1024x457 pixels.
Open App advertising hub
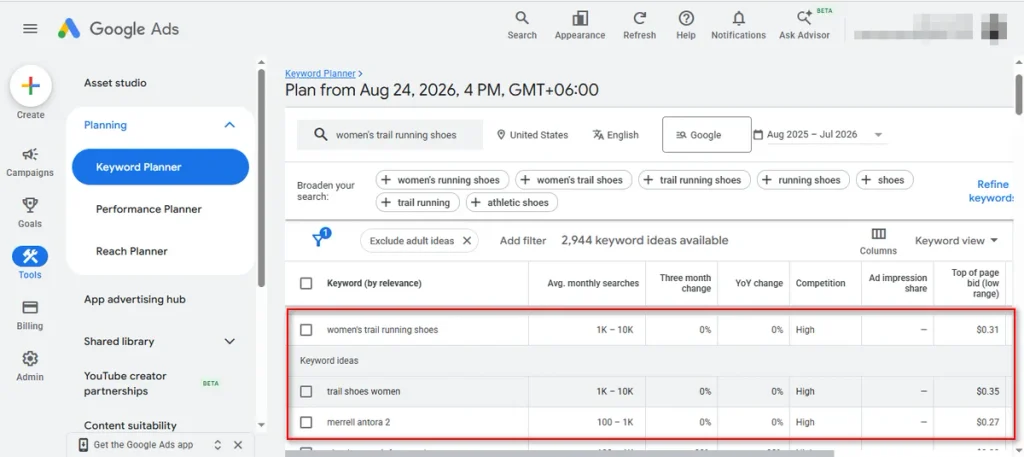click(135, 300)
